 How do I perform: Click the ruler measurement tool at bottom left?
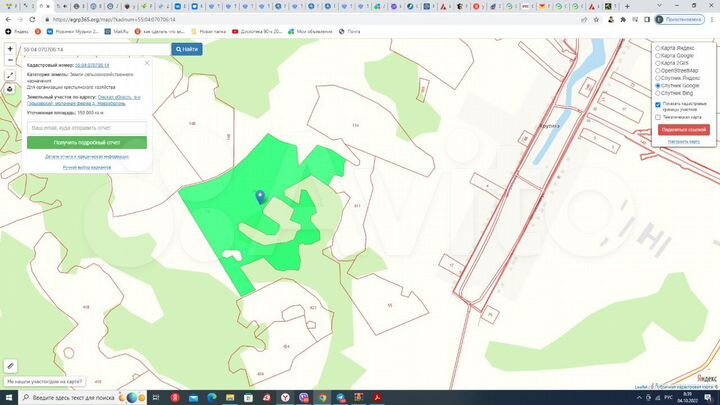pos(10,365)
